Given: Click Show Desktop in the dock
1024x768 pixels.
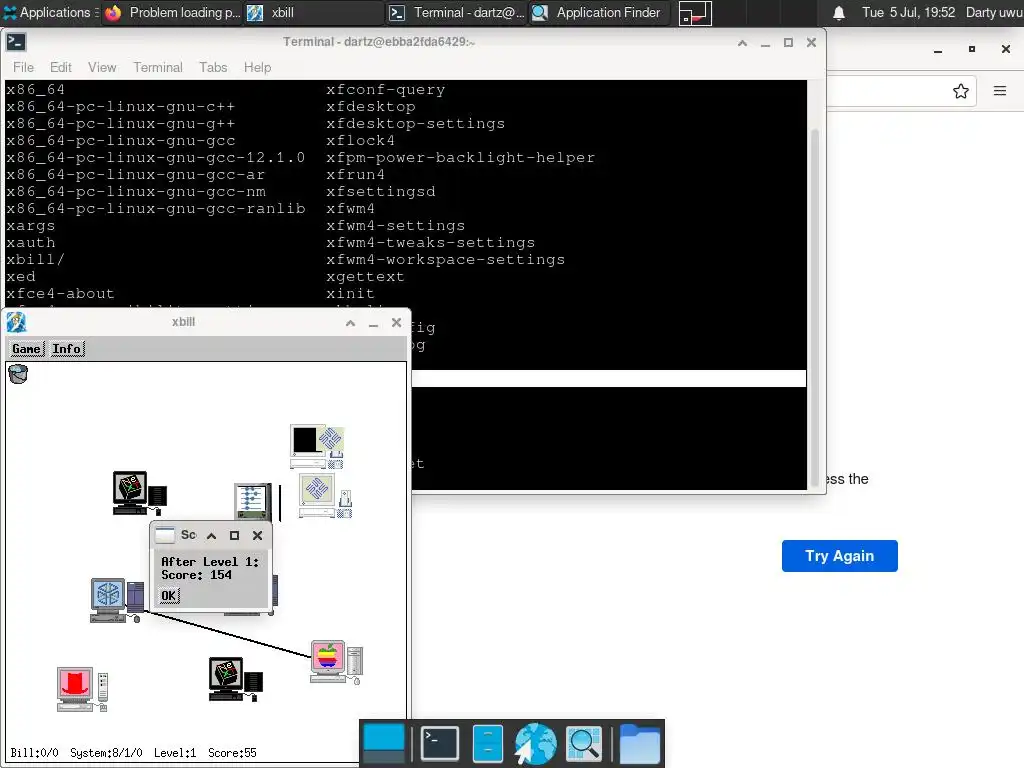Looking at the screenshot, I should [384, 743].
